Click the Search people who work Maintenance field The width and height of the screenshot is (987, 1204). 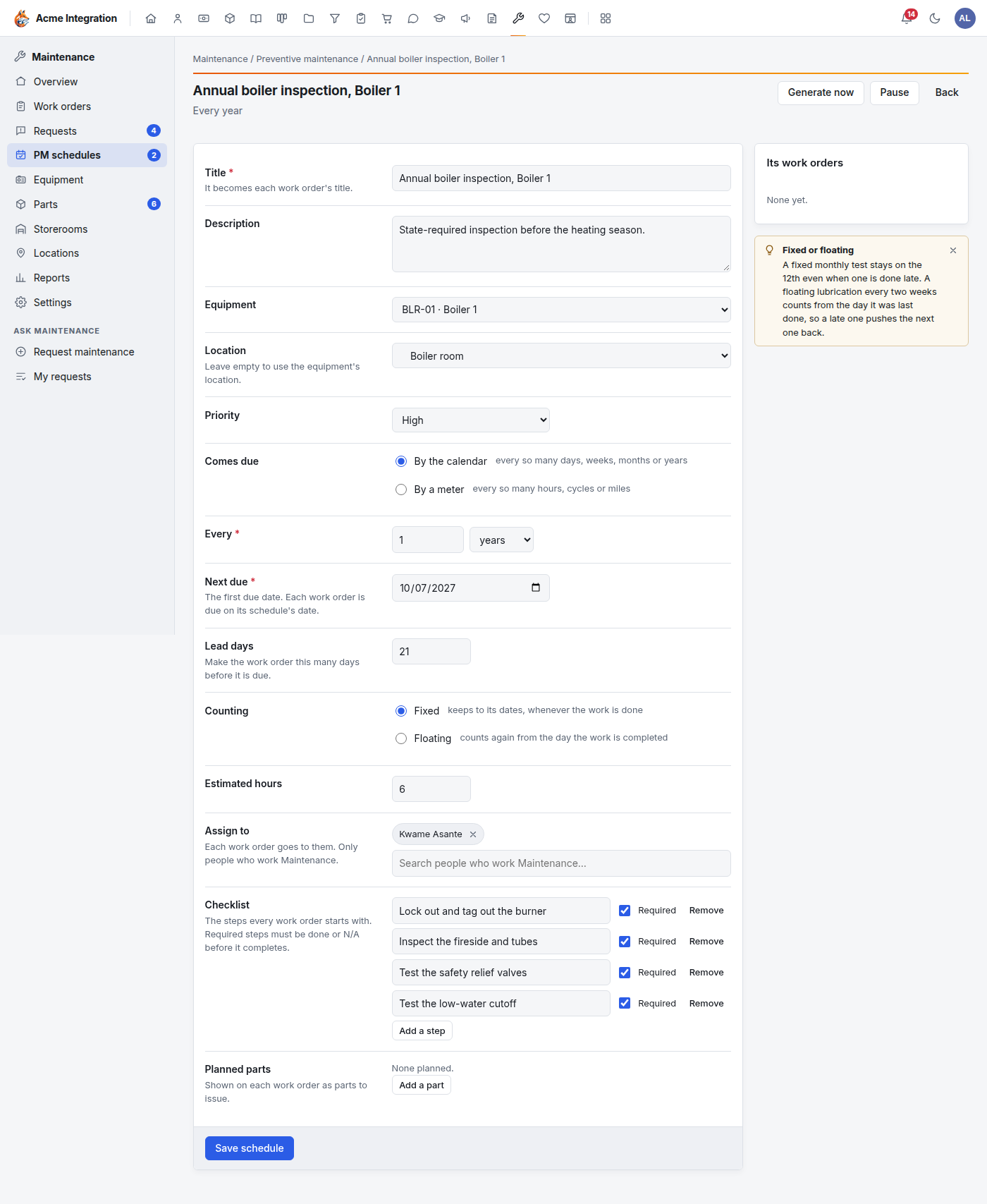point(561,863)
